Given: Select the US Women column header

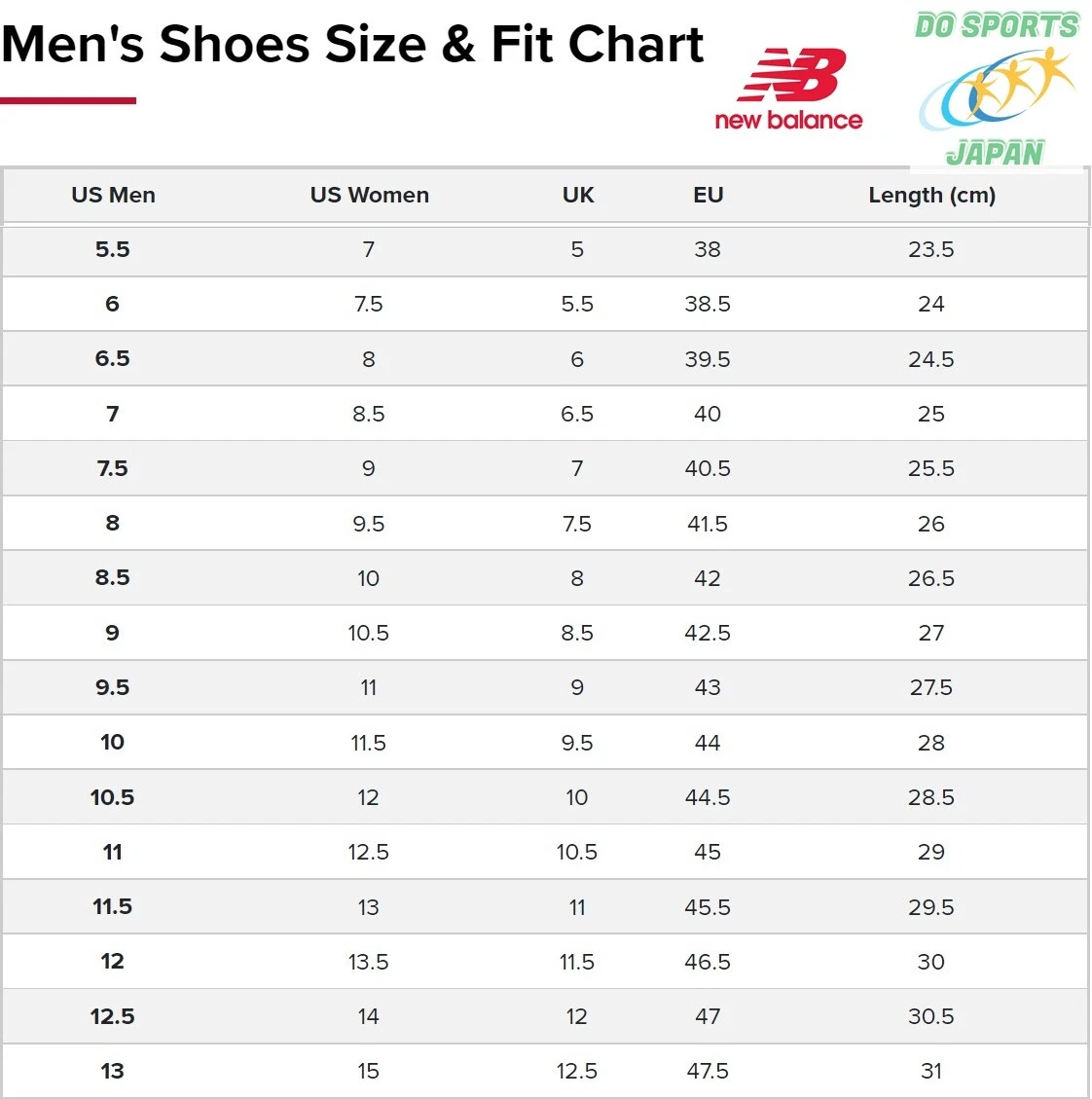Looking at the screenshot, I should click(369, 195).
